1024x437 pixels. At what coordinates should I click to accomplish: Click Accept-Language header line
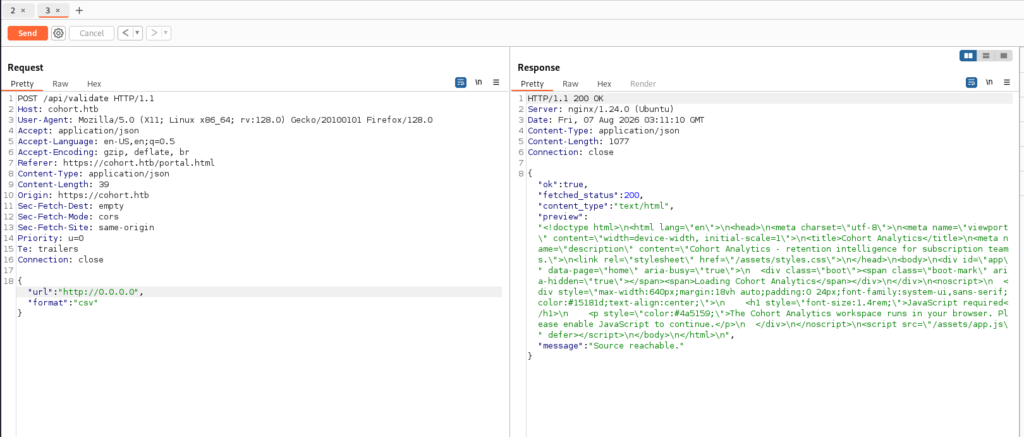(x=96, y=141)
